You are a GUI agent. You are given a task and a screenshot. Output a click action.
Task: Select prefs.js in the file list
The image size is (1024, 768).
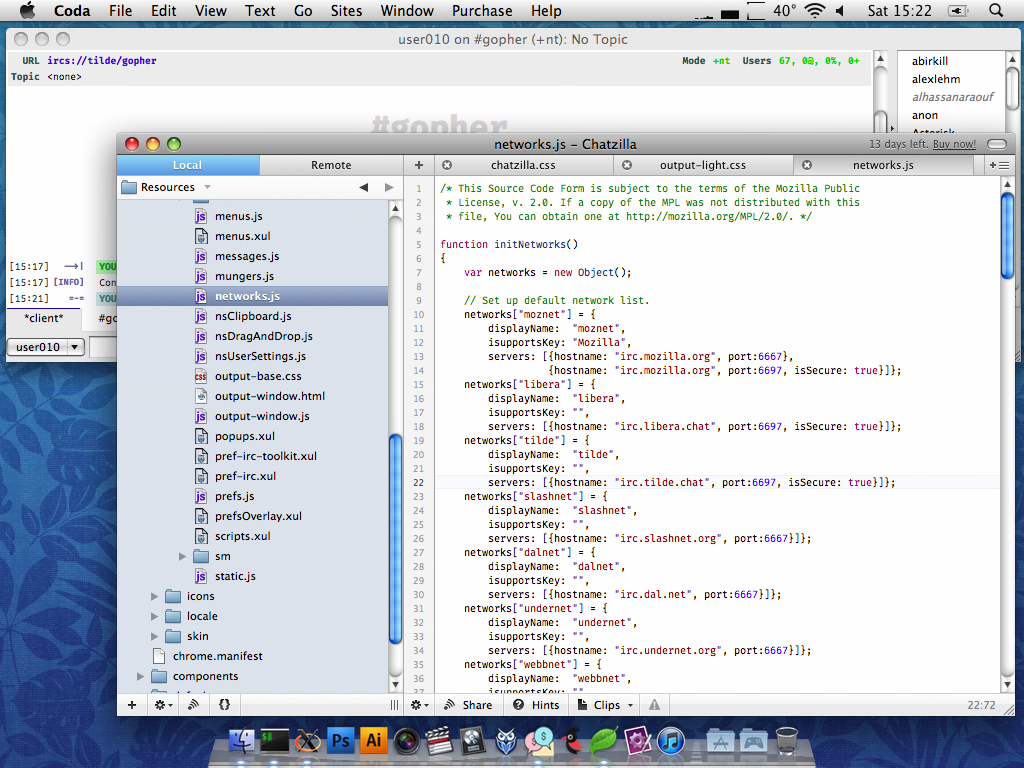point(234,496)
